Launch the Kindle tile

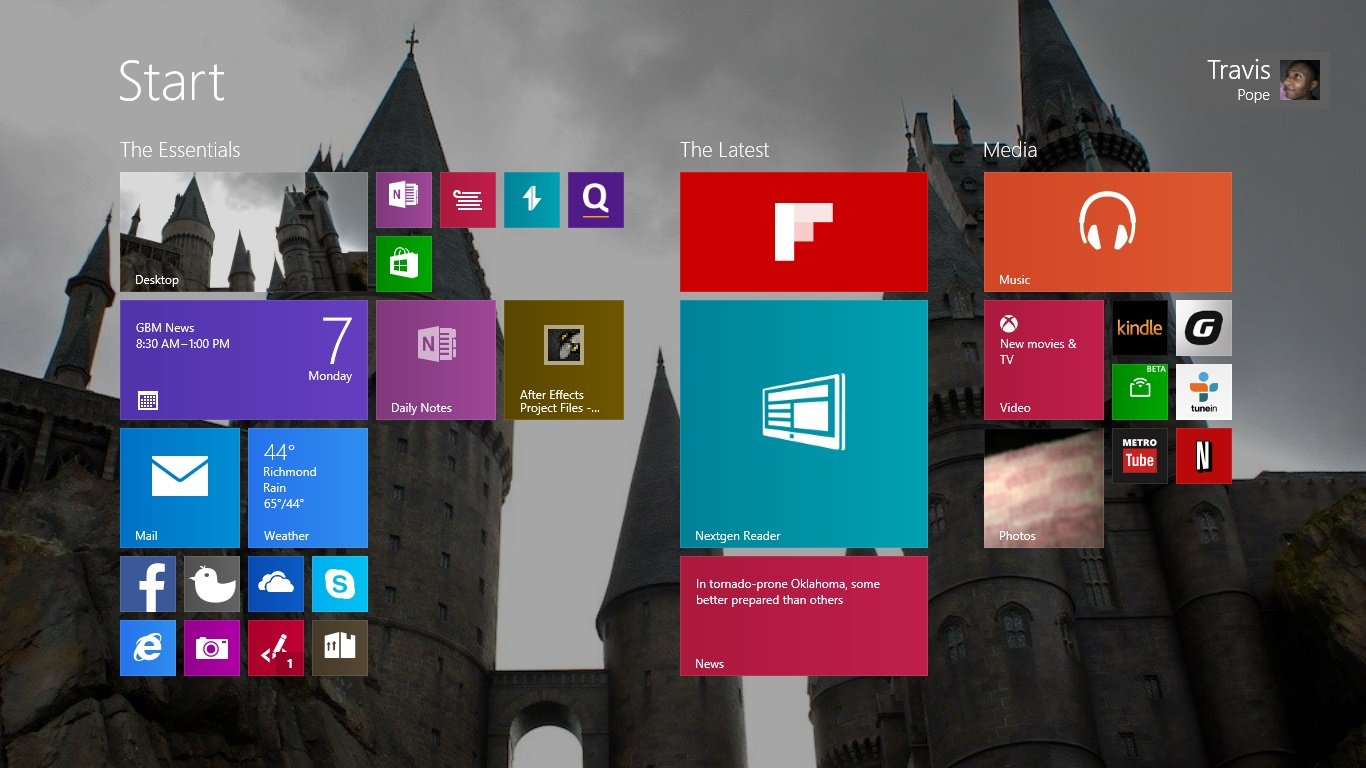(1140, 328)
